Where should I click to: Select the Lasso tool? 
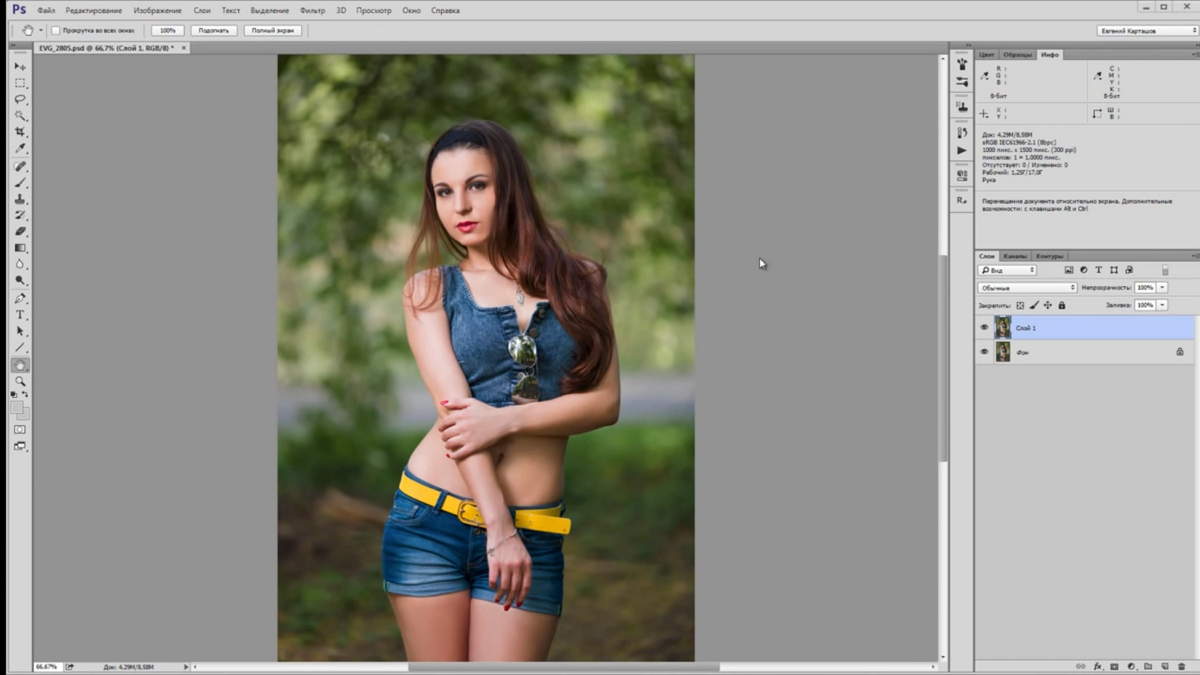tap(20, 100)
